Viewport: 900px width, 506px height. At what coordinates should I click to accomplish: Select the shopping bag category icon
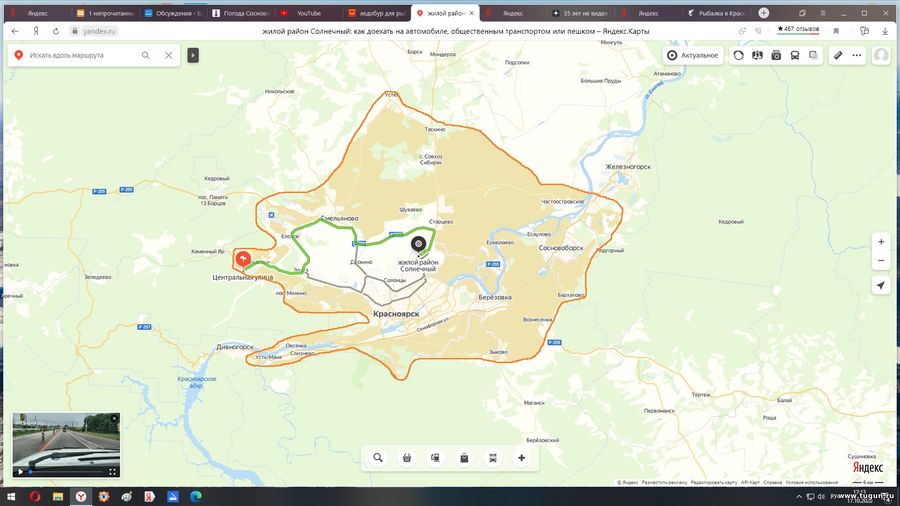[x=464, y=458]
